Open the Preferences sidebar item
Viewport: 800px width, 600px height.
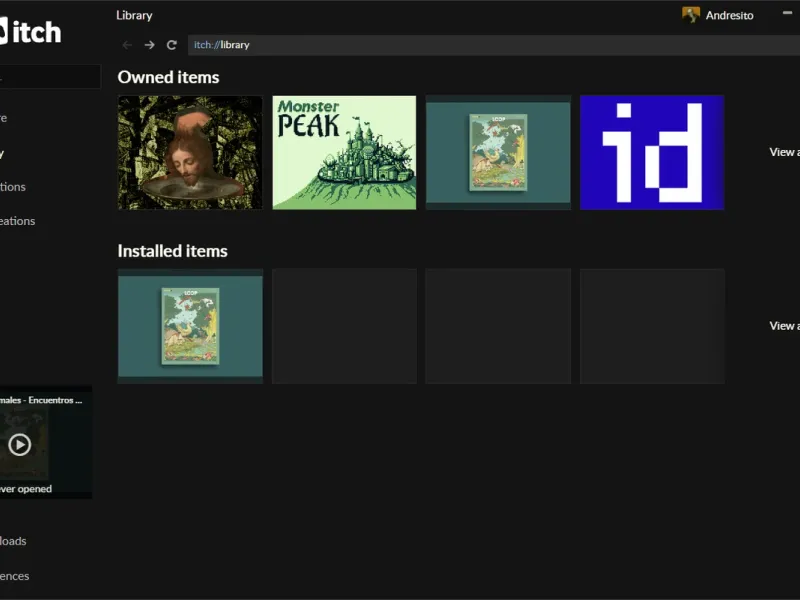point(15,576)
